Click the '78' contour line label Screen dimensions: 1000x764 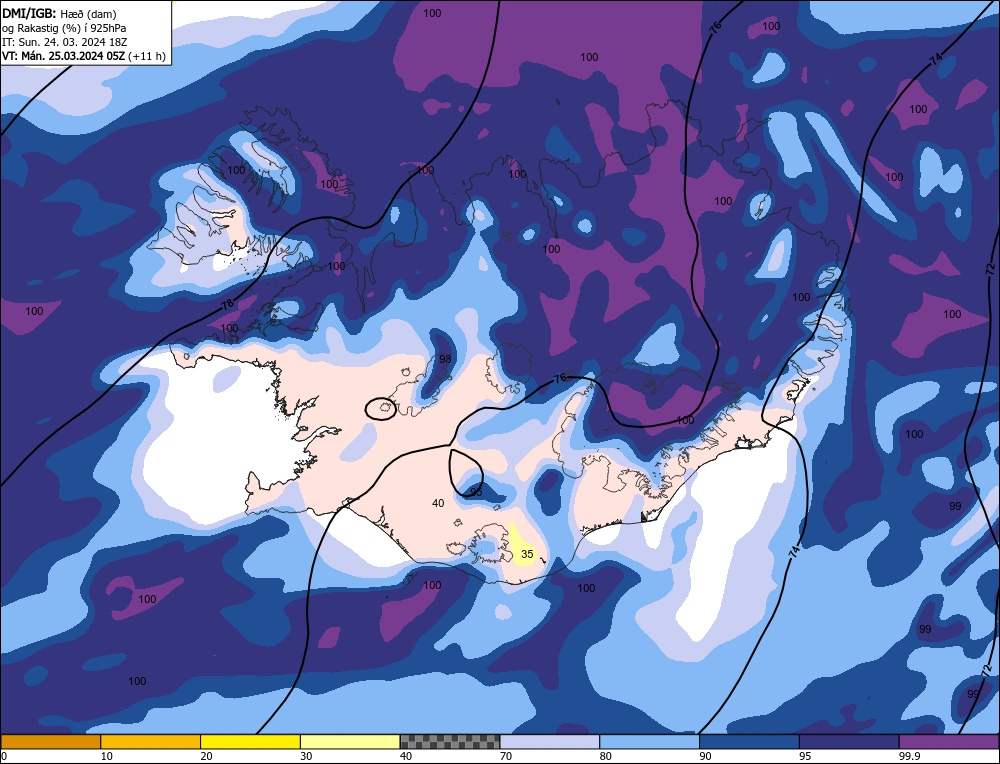pyautogui.click(x=227, y=304)
